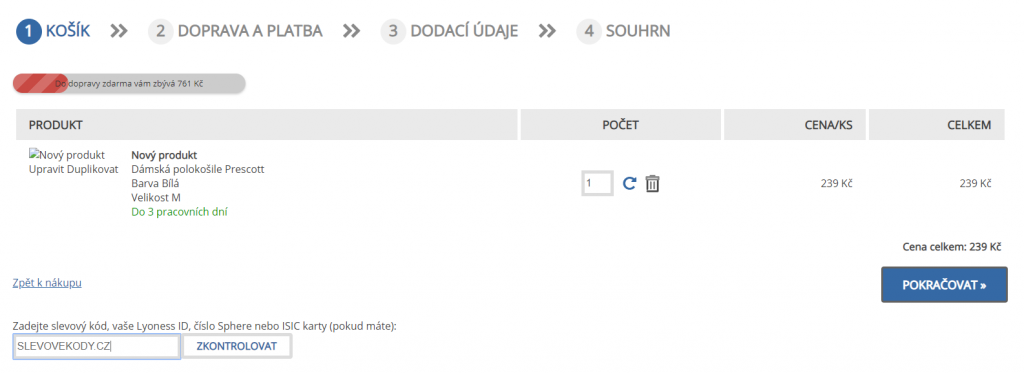Click the broken Nový produkt image
This screenshot has height=373, width=1024.
[67, 155]
